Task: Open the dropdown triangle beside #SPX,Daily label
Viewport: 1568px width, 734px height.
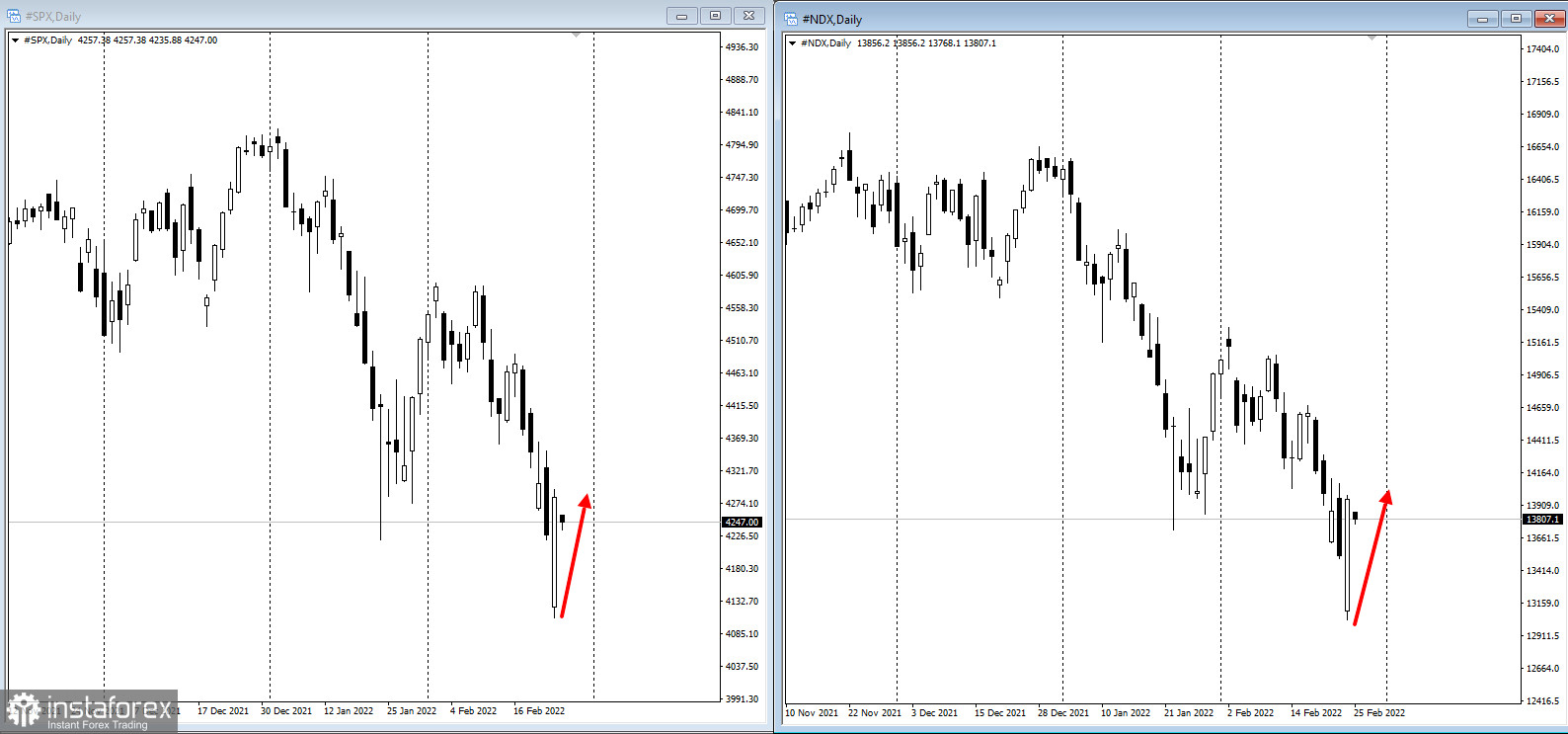Action: [x=15, y=41]
